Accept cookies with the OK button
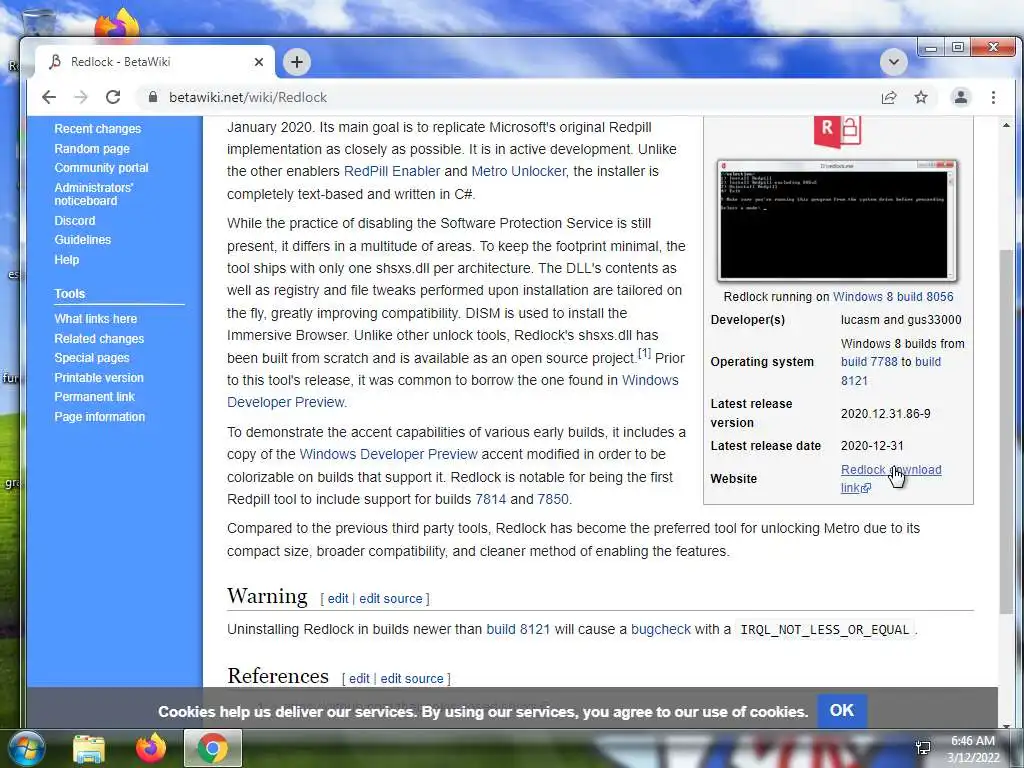 (841, 711)
